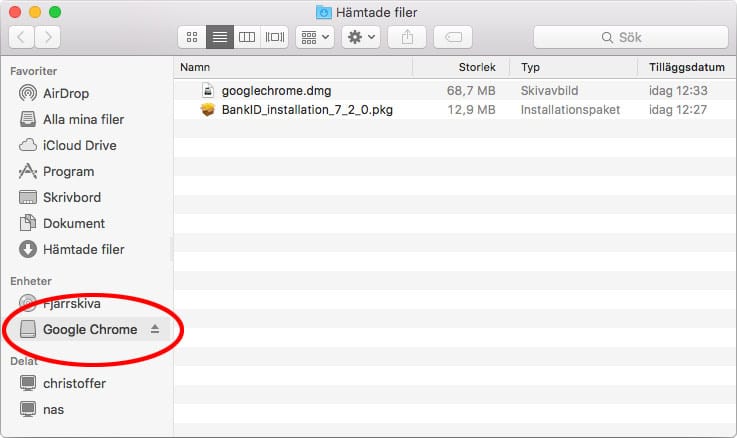
Task: Select BankID_installation_7_2_0.pkg file
Action: [307, 109]
